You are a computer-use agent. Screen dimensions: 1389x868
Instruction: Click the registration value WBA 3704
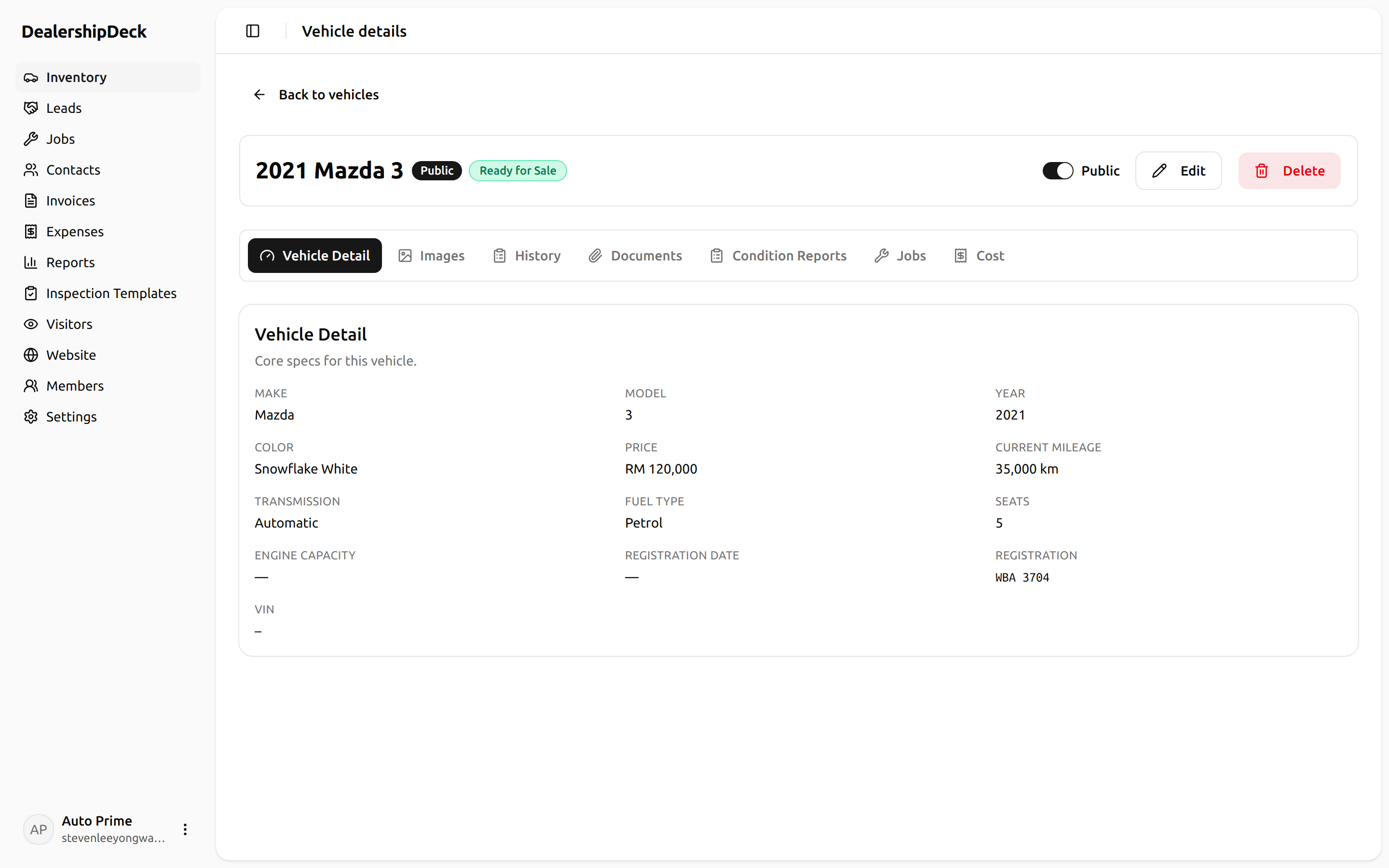coord(1022,578)
